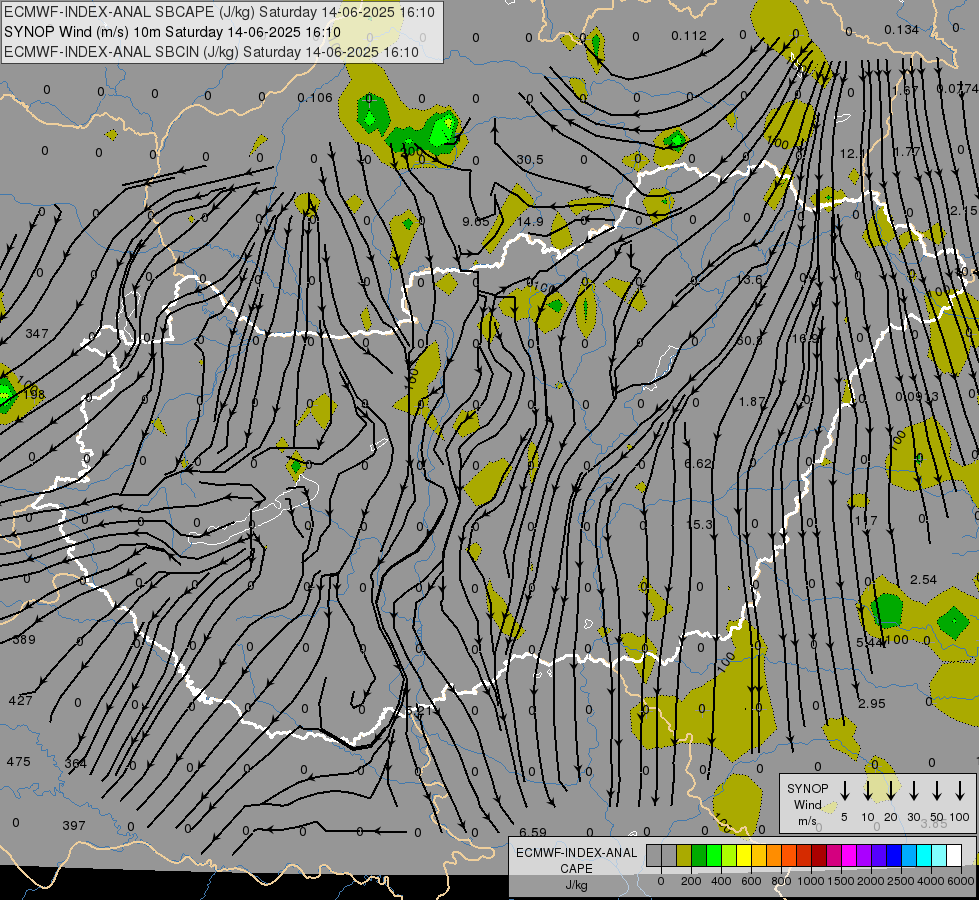Screen dimensions: 979x900
Task: Click the wind arrow above the 20 label
Action: pyautogui.click(x=890, y=790)
